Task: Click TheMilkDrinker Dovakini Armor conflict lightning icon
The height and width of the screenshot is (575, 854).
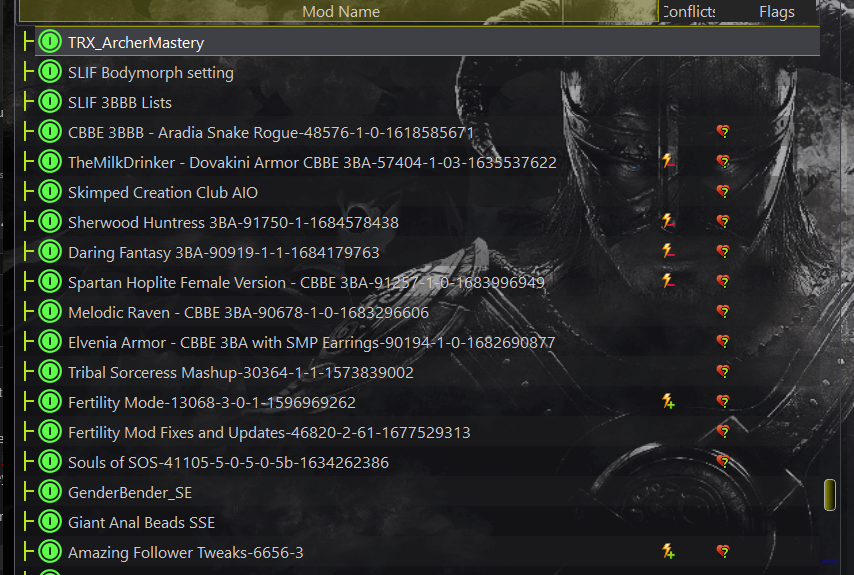Action: click(668, 161)
